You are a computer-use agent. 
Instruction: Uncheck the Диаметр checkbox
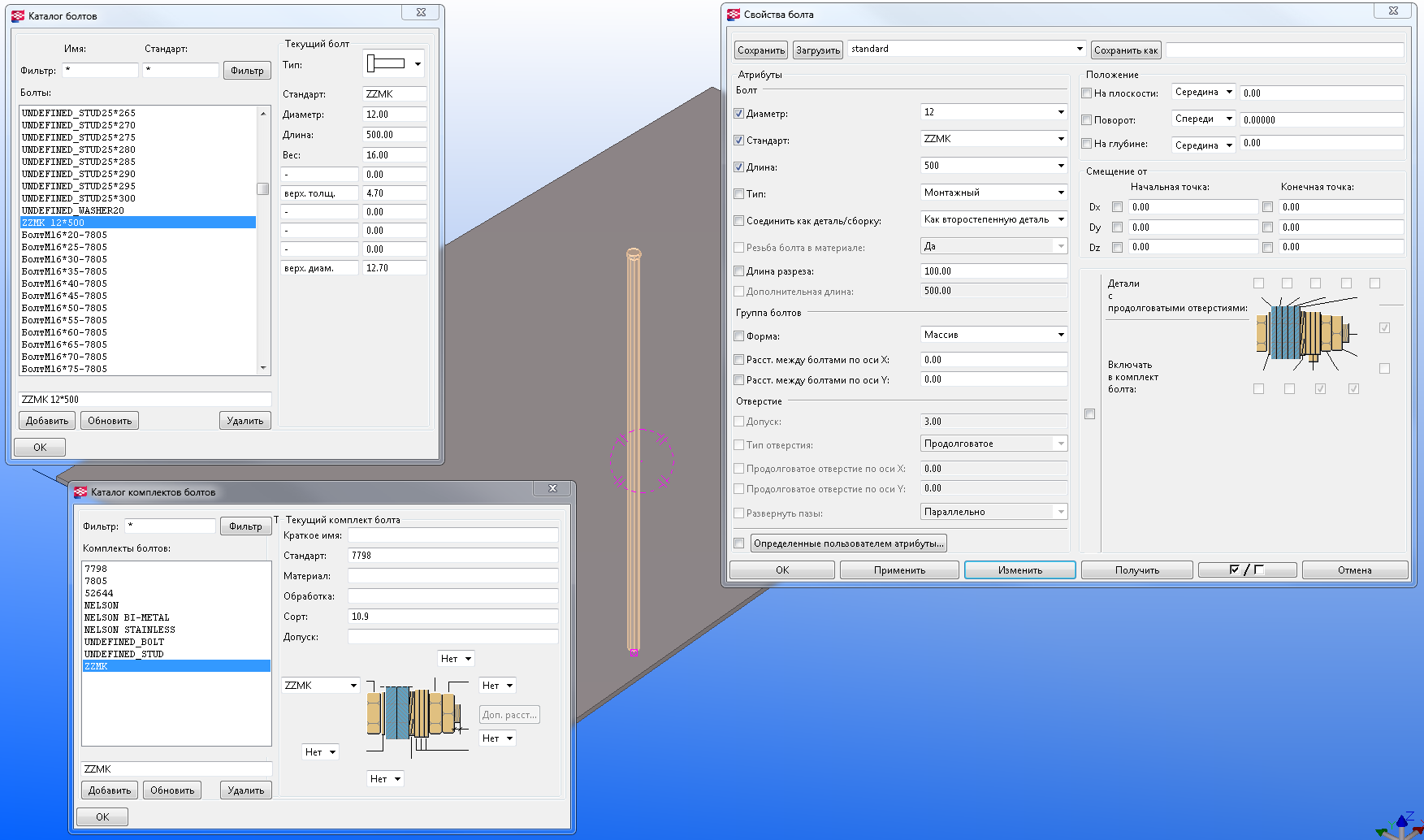coord(739,114)
